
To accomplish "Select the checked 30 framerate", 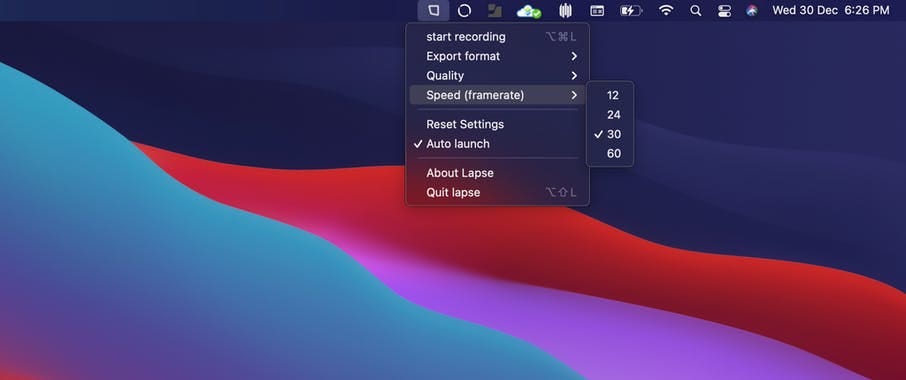I will (x=610, y=135).
